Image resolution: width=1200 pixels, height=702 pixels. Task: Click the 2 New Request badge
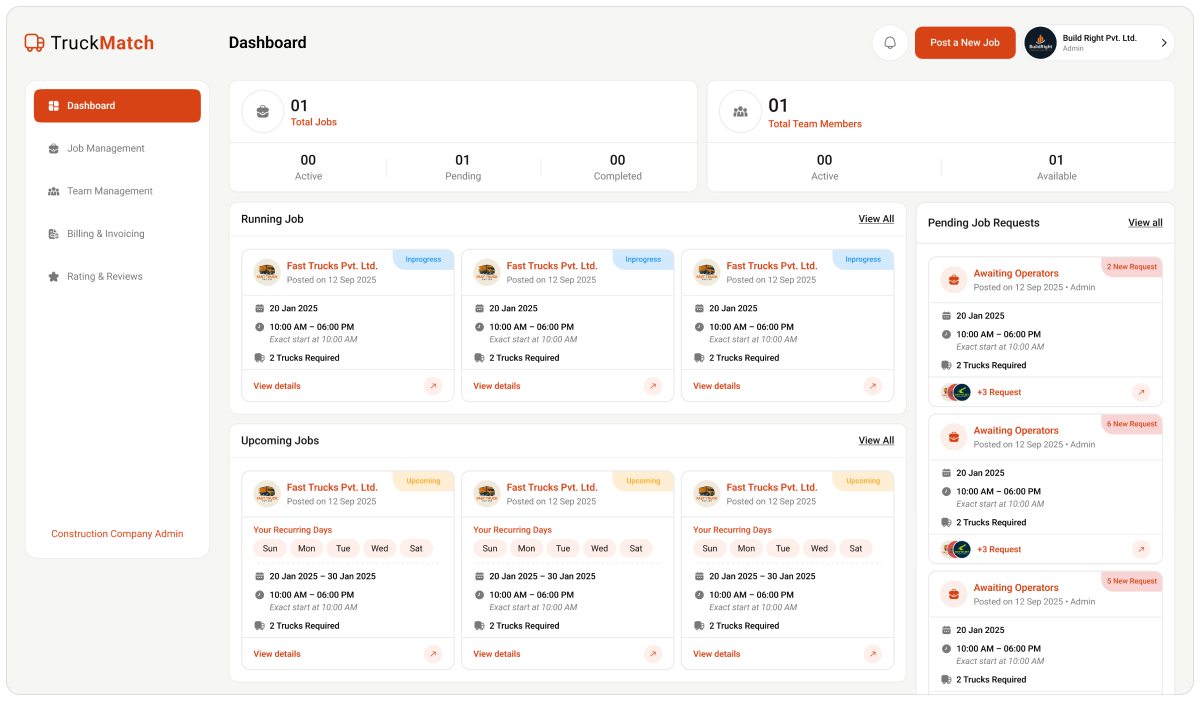coord(1131,267)
